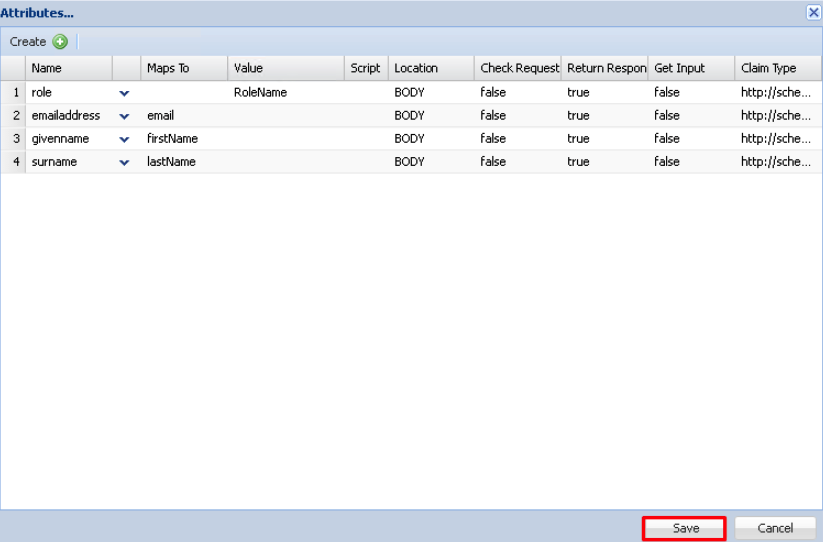The height and width of the screenshot is (542, 823).
Task: Expand givenname row dropdown arrow
Action: (124, 139)
